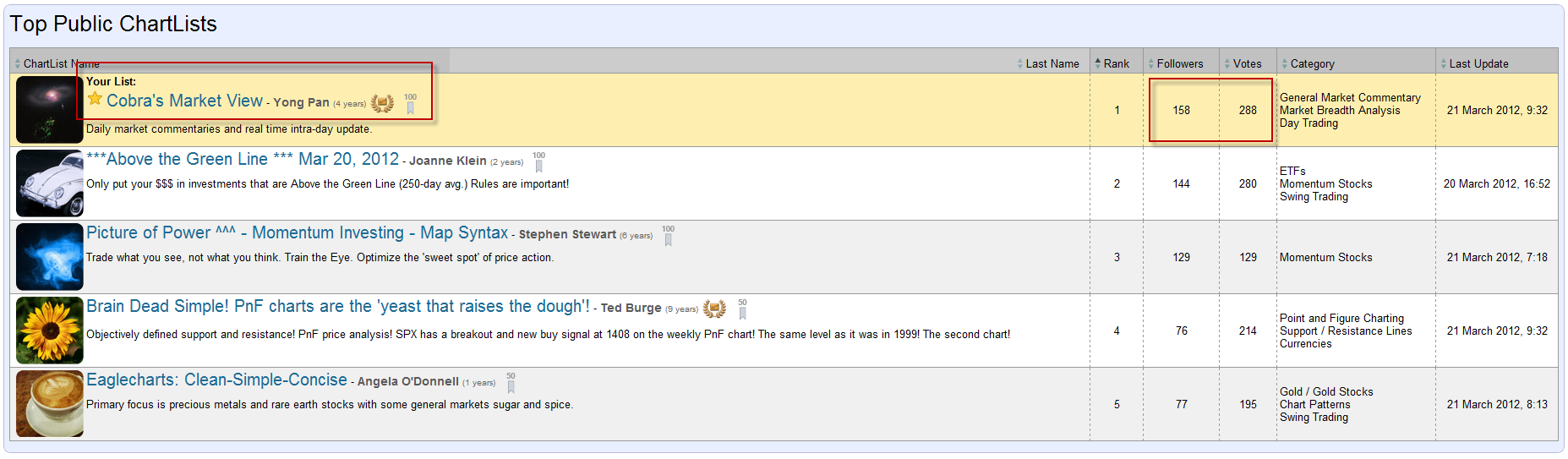Sort list by Followers column
Screen dimensions: 1568x459
pos(1175,63)
